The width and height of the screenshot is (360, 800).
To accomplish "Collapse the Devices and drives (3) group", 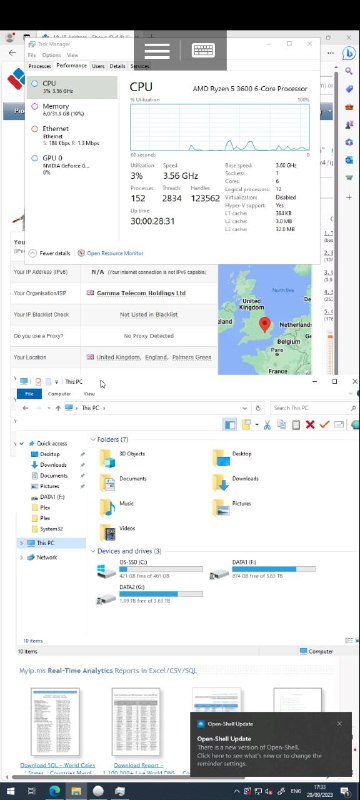I will pyautogui.click(x=93, y=551).
